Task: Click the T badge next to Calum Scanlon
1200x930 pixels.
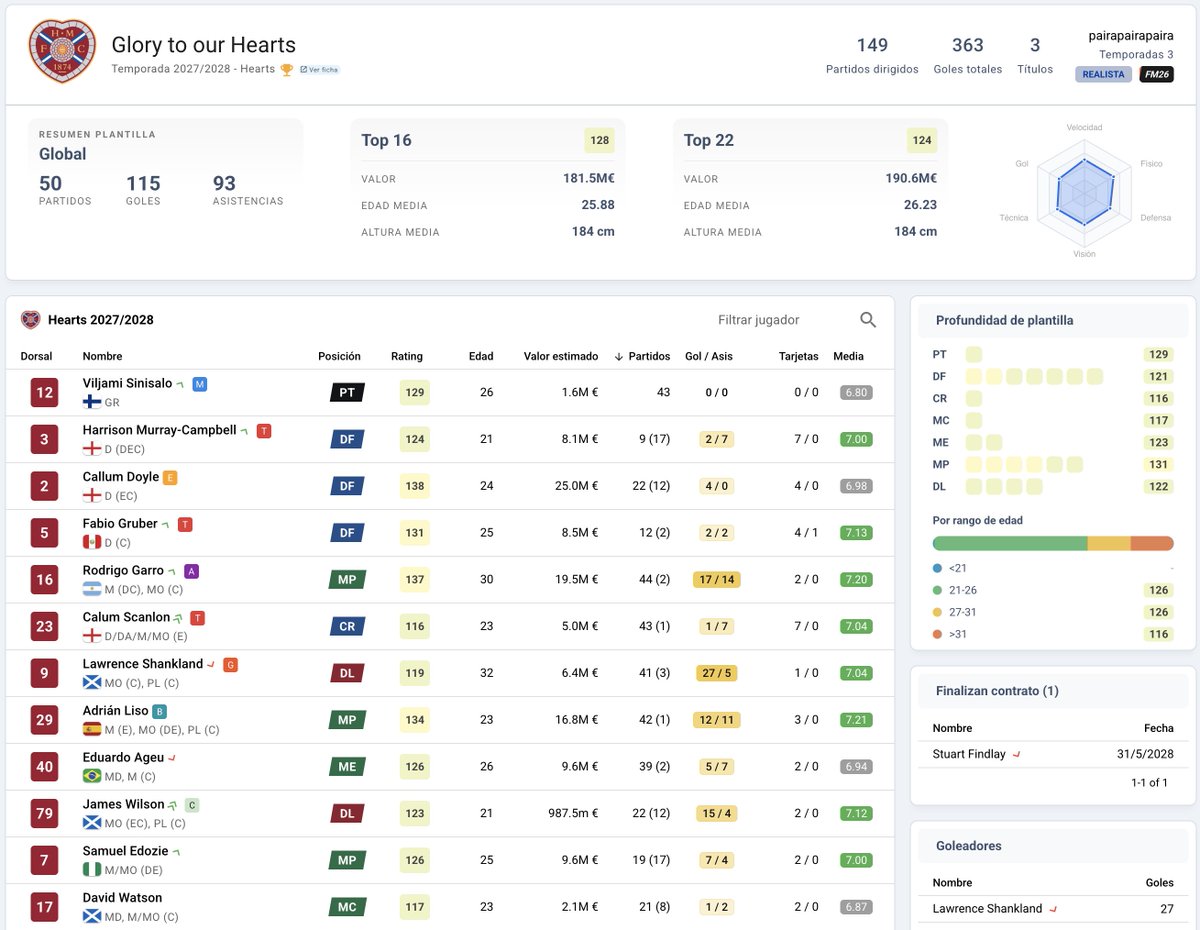Action: (x=197, y=618)
